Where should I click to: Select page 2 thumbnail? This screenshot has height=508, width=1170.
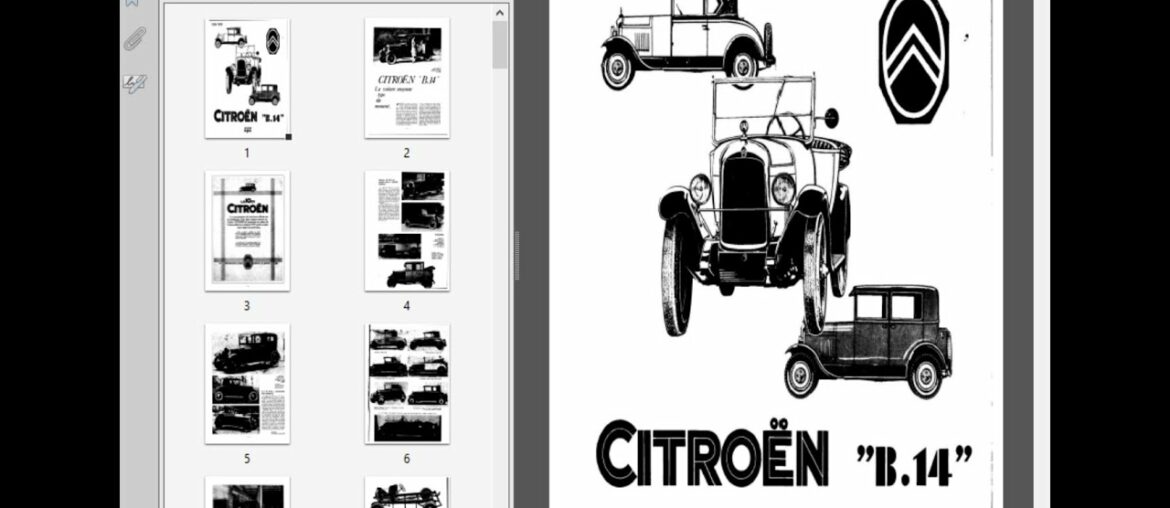pos(407,78)
